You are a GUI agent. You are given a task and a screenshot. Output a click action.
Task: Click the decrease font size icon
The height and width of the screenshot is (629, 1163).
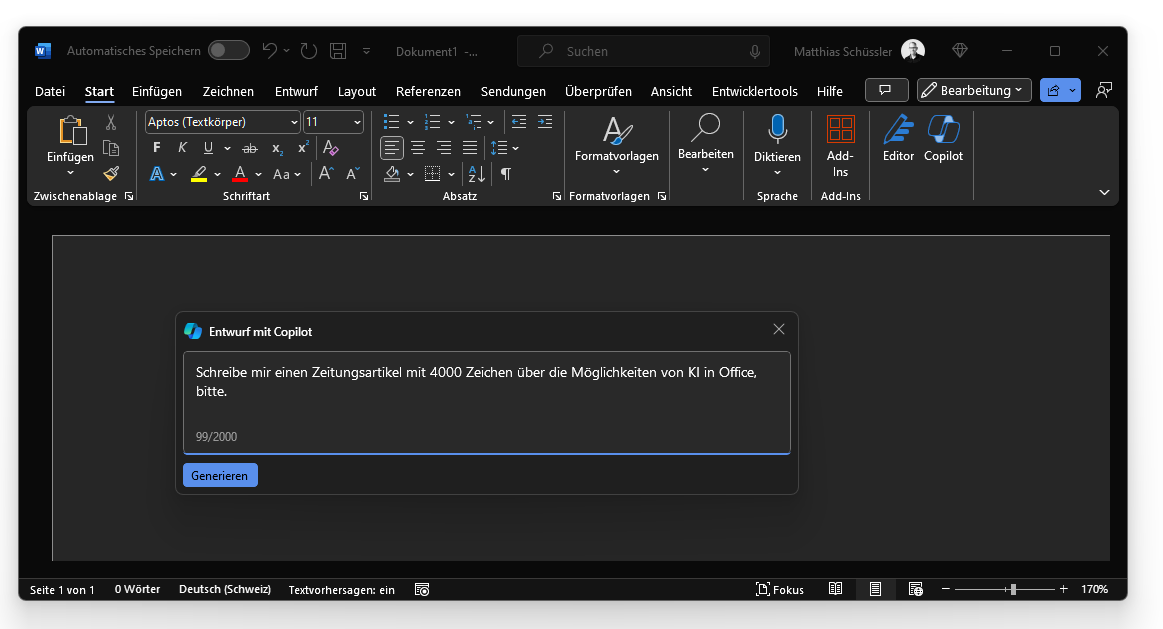pyautogui.click(x=352, y=174)
